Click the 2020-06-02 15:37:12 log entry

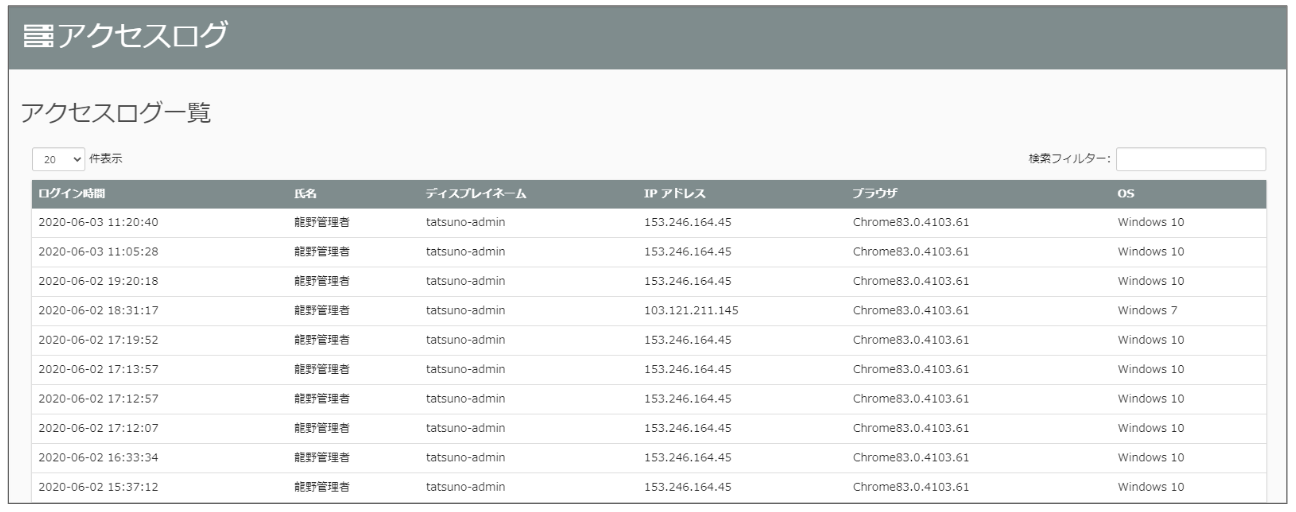click(x=100, y=487)
